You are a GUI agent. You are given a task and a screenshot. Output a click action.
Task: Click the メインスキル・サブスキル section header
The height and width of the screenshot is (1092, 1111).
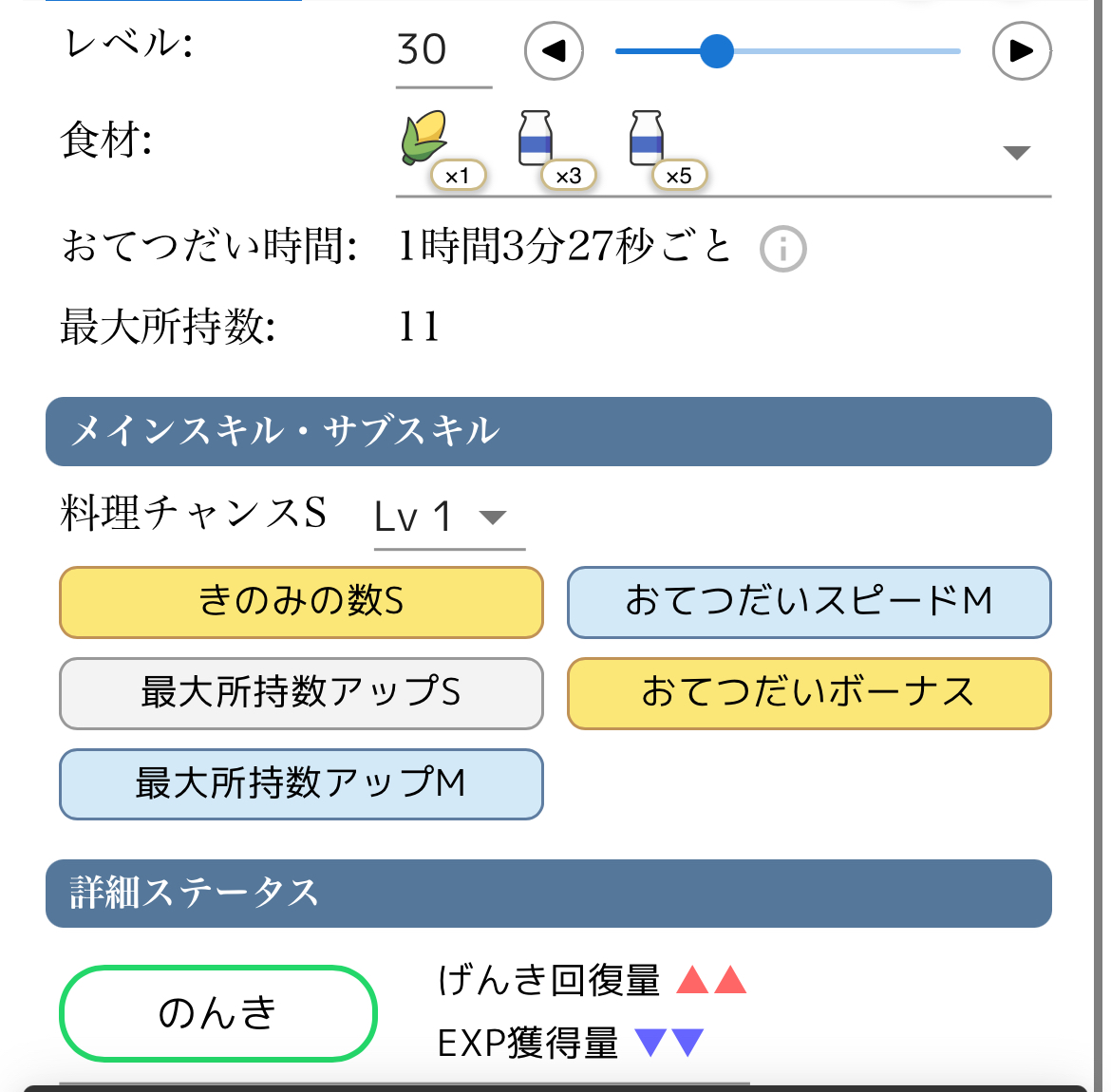click(x=549, y=431)
